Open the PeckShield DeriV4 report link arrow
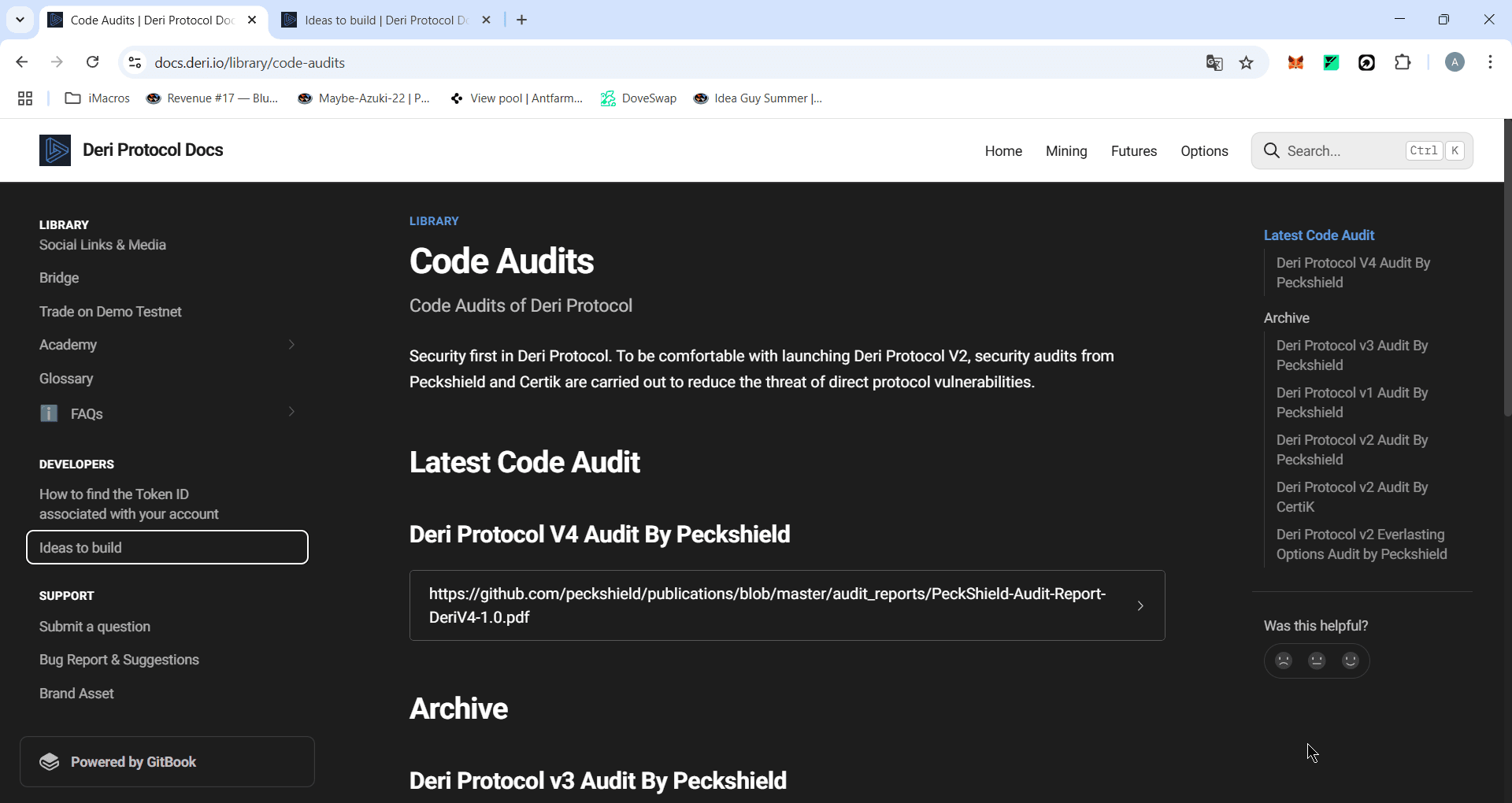 1140,605
